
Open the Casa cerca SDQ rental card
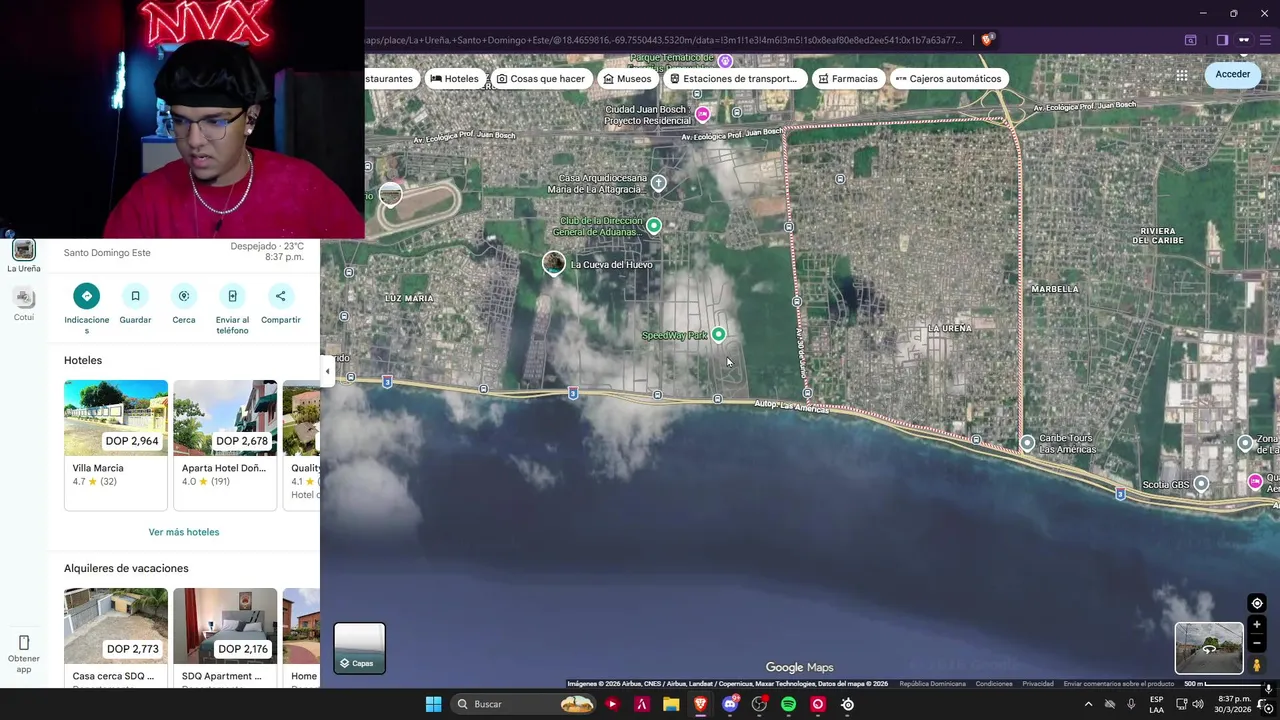(116, 638)
